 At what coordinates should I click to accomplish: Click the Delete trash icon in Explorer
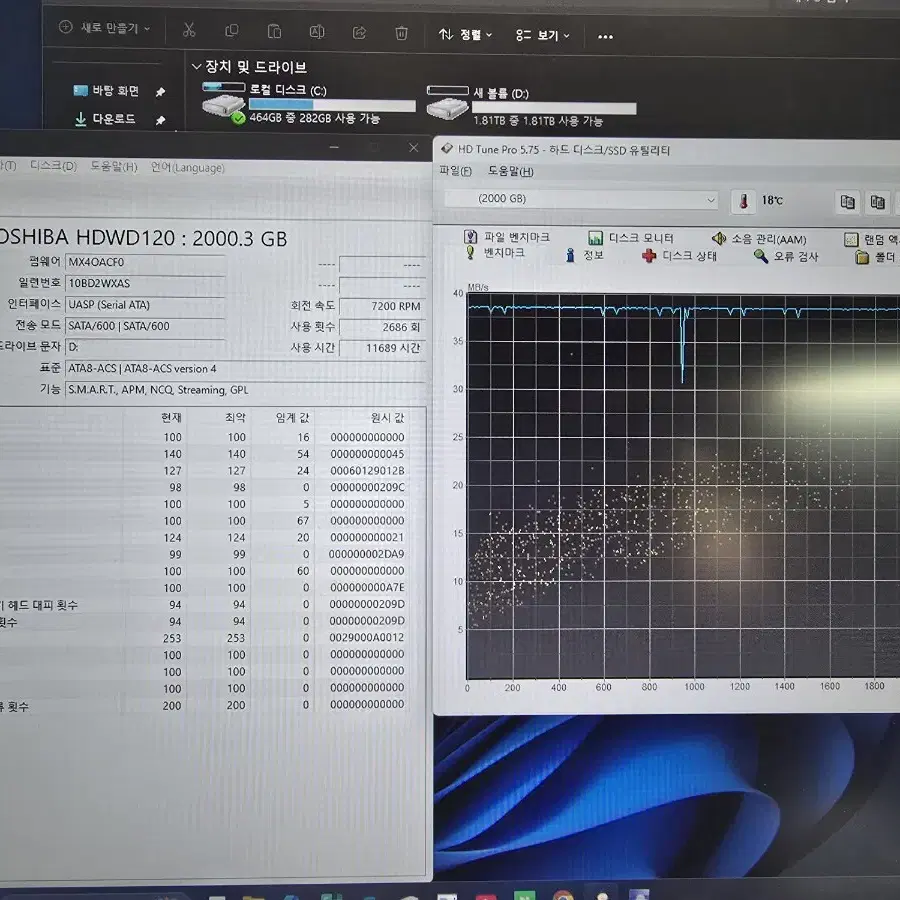point(402,33)
